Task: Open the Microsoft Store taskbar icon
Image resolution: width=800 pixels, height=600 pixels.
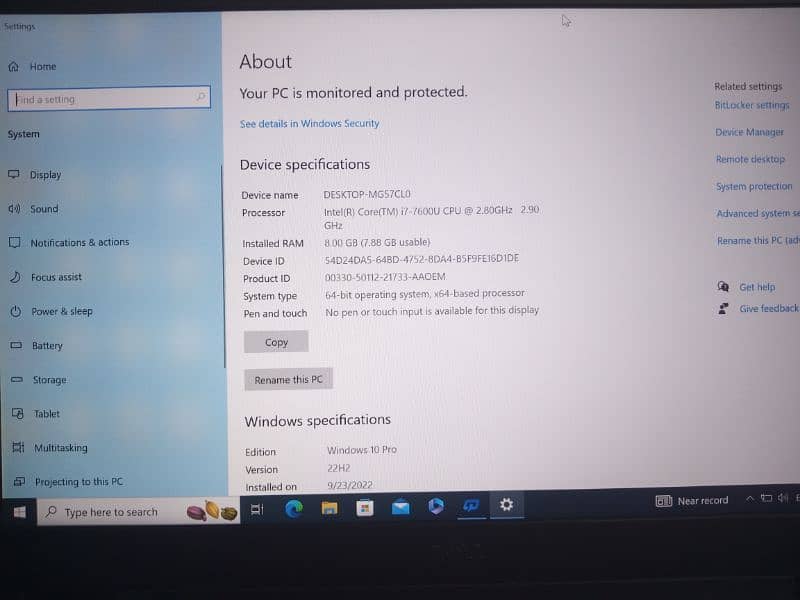Action: tap(365, 509)
